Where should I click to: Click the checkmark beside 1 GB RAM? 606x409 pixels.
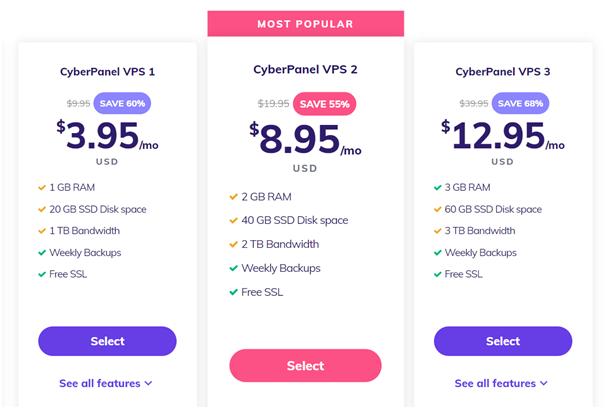point(42,188)
